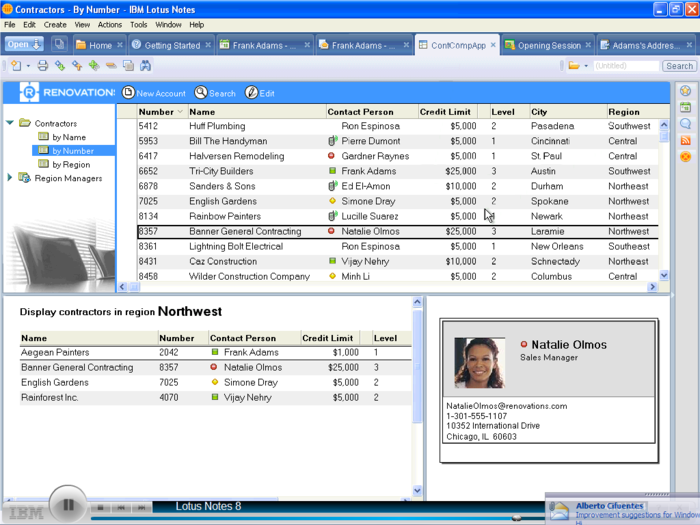This screenshot has height=525, width=700.
Task: Click the red status icon by Gardner Raynes
Action: point(331,156)
